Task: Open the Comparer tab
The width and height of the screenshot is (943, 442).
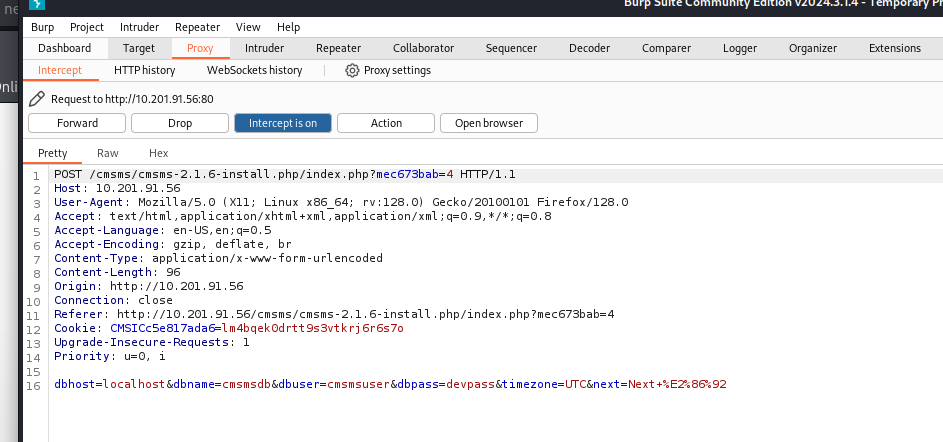Action: 666,48
